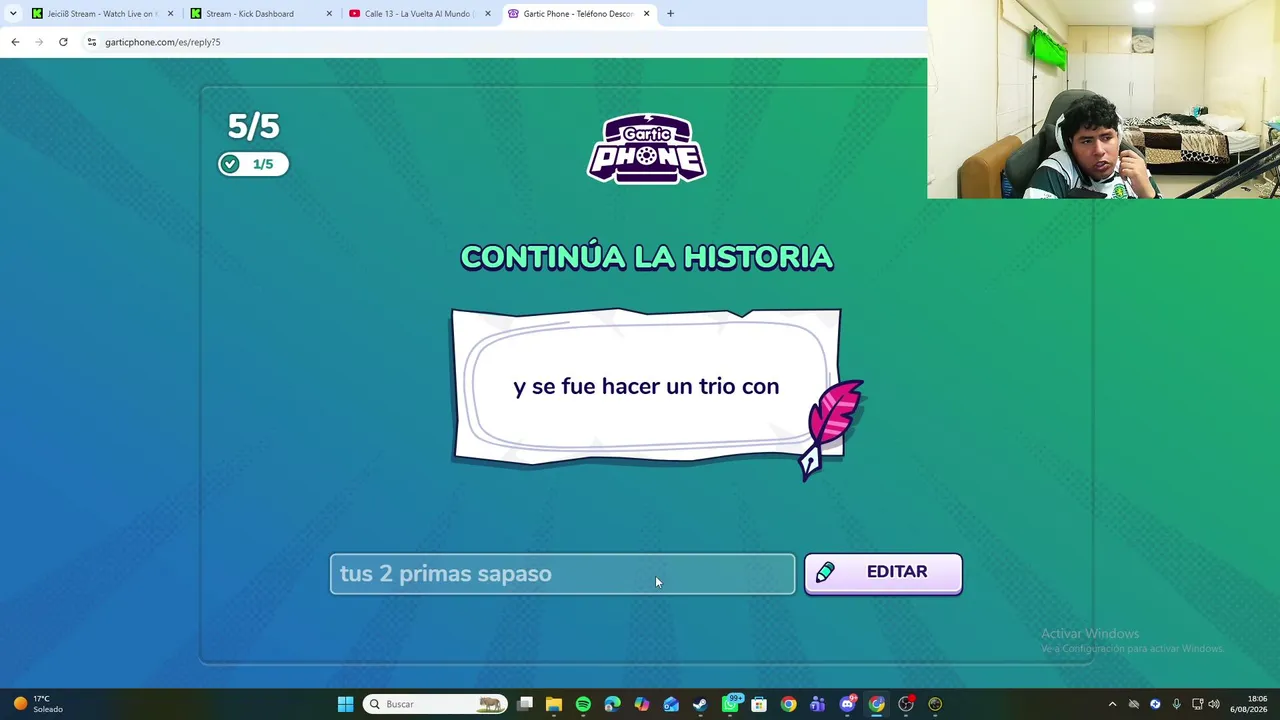
Task: Click the blue circular tray icon
Action: pos(1155,704)
